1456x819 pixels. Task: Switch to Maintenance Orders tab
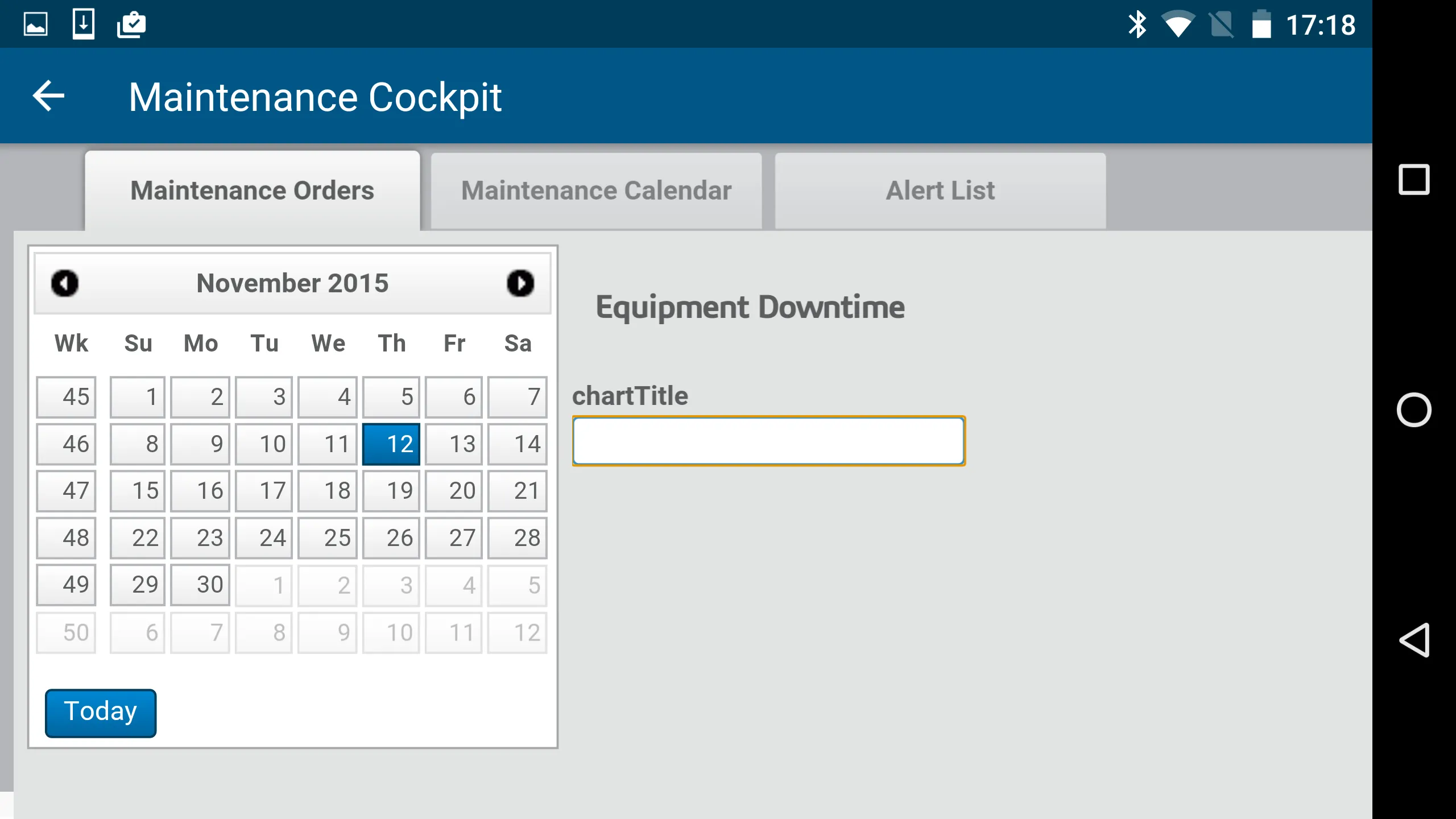coord(253,191)
